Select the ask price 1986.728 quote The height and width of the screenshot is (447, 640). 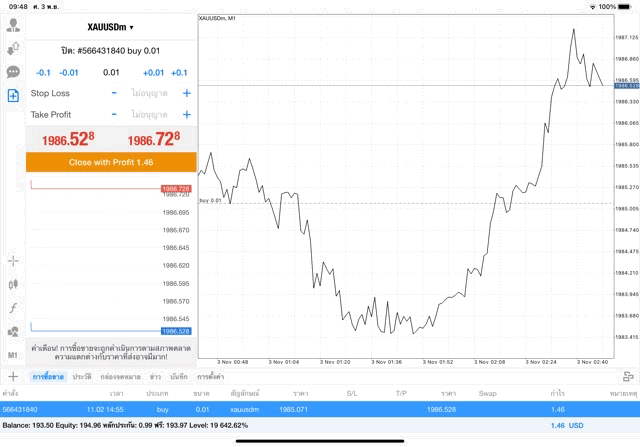(153, 139)
